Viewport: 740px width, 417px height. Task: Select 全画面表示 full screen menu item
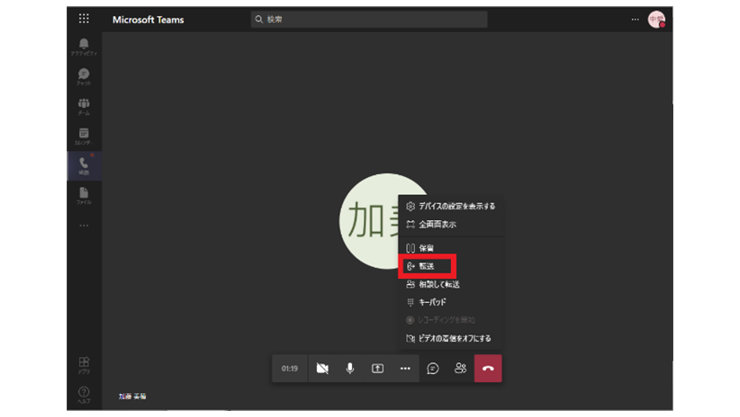pos(451,225)
